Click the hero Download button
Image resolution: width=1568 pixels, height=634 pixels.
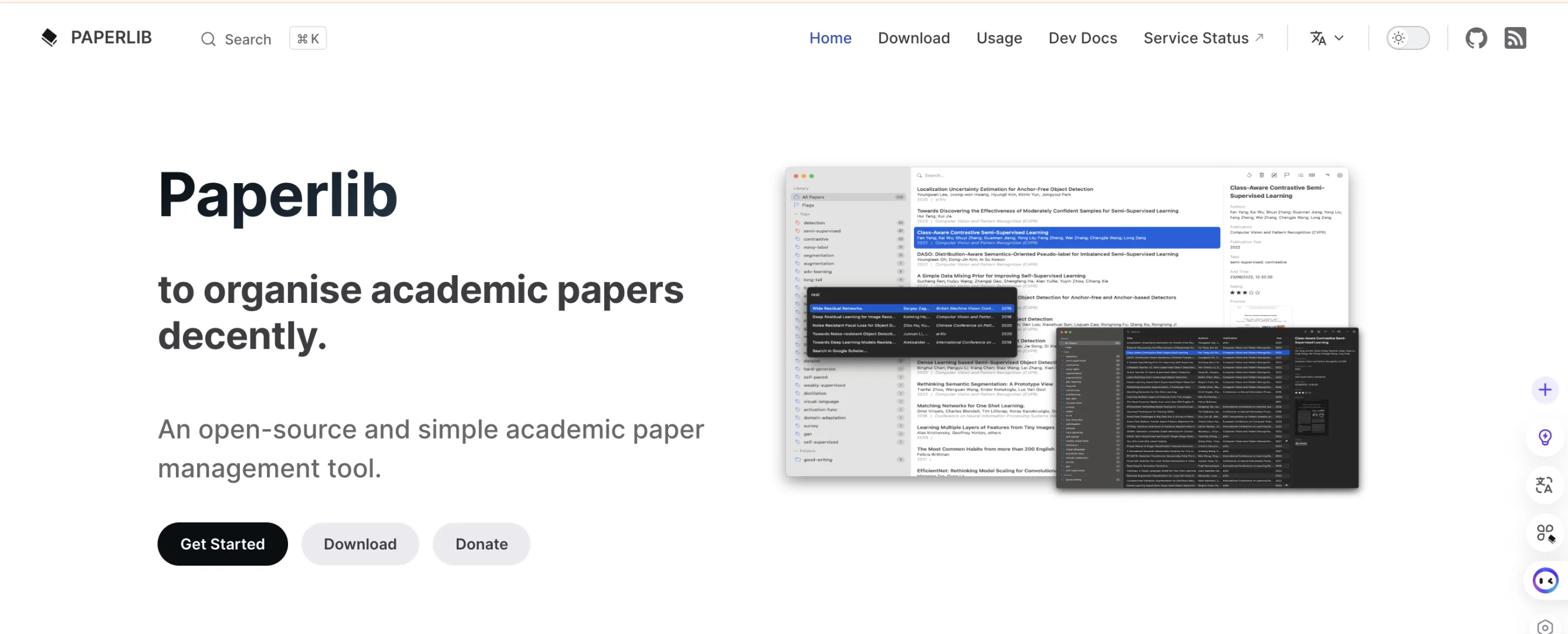360,543
